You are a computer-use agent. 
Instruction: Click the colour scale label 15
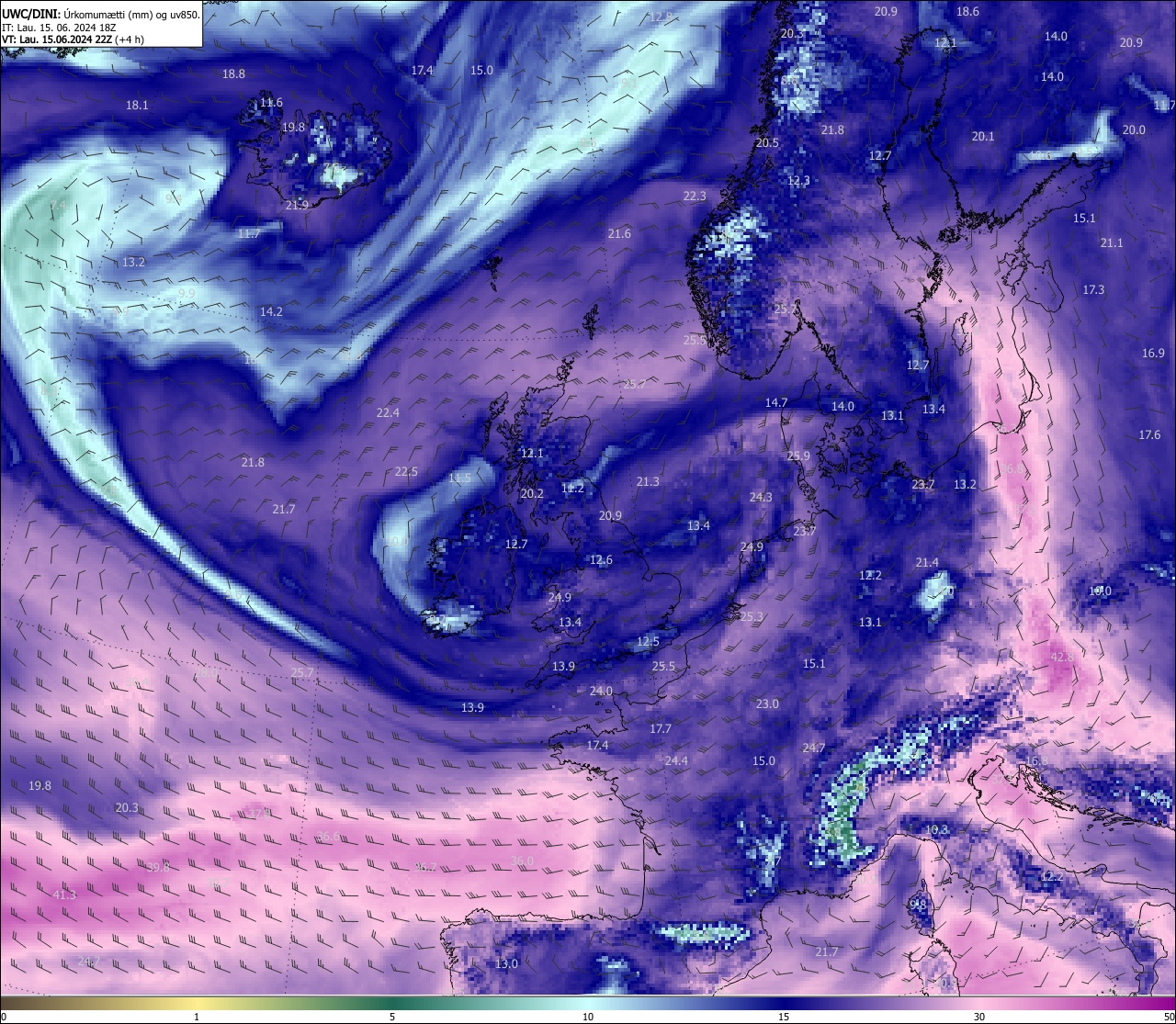[x=784, y=1017]
